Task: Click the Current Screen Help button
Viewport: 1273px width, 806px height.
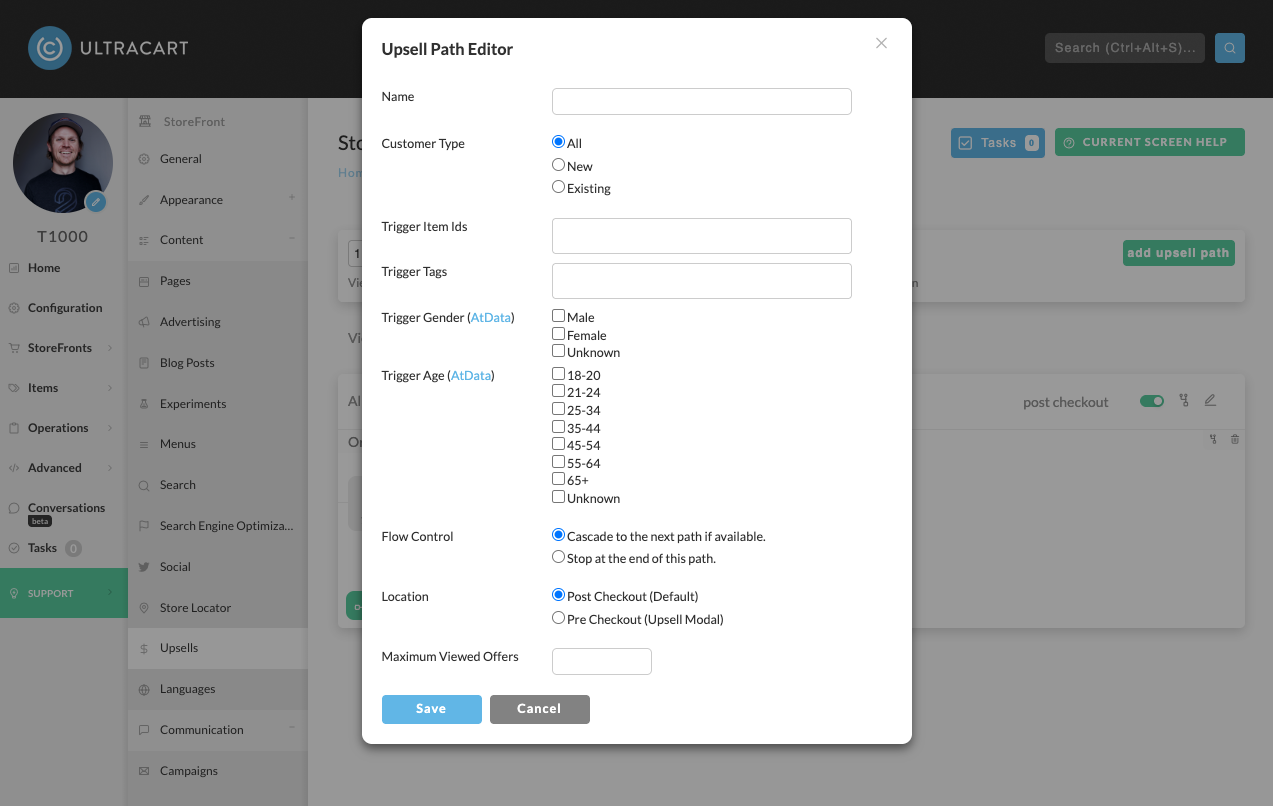Action: click(x=1150, y=142)
